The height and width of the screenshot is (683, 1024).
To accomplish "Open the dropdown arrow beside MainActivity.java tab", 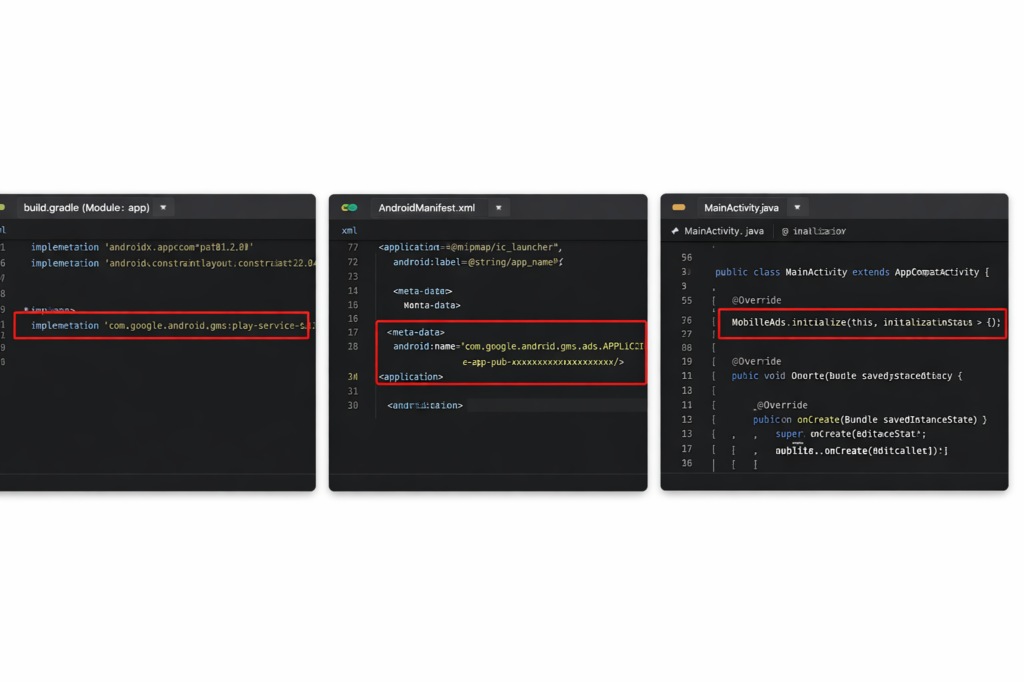I will point(797,208).
